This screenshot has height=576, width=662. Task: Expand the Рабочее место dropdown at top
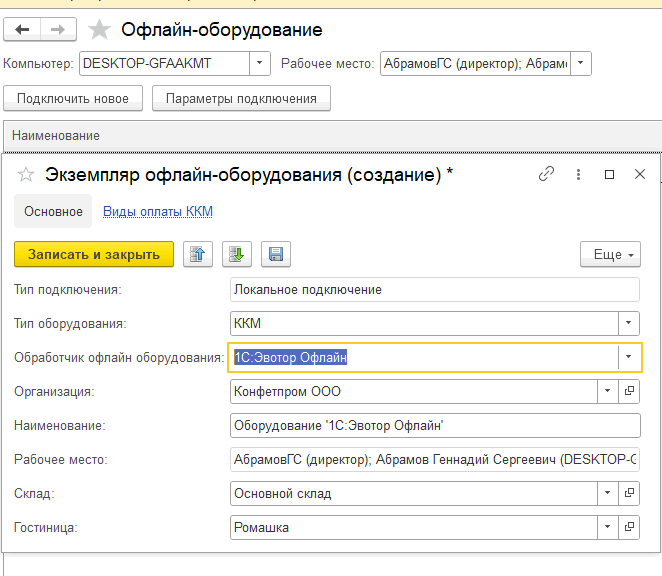click(581, 63)
